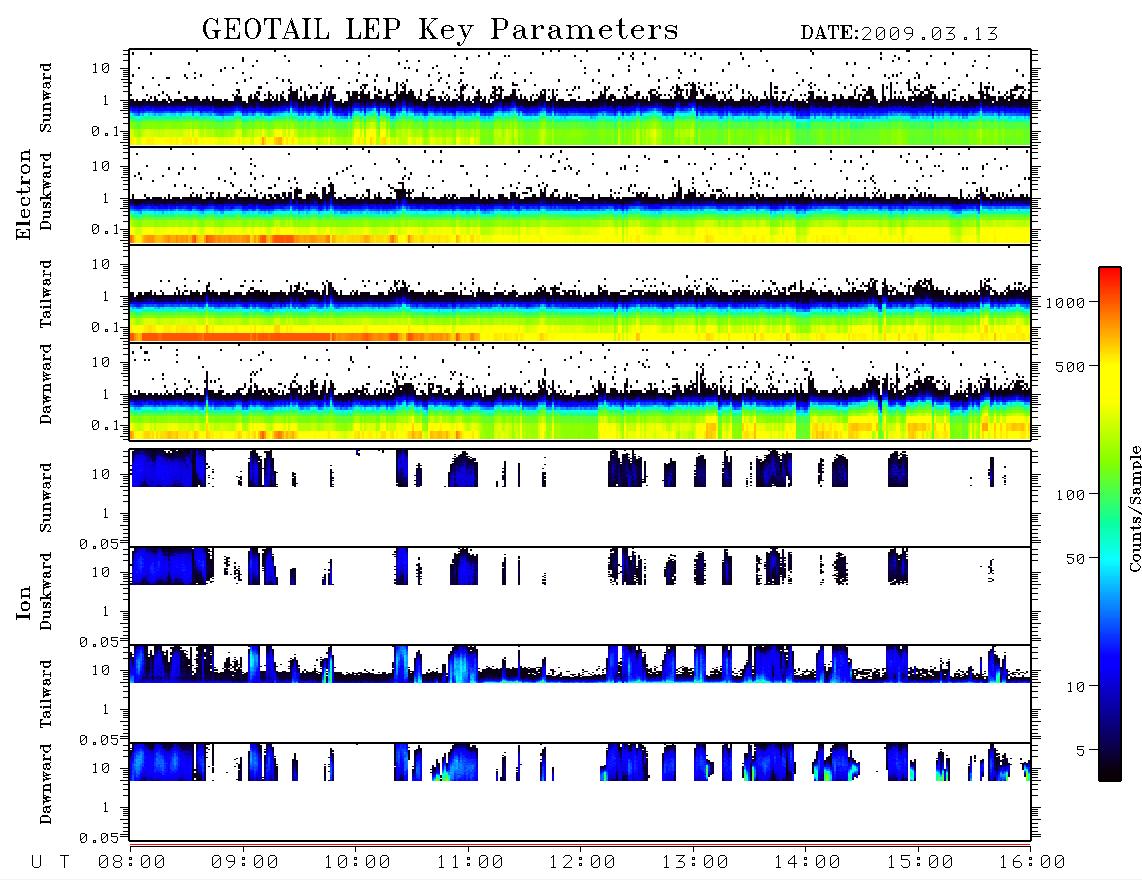1142x880 pixels.
Task: Click the "500" color bar tick label
Action: [x=1071, y=366]
